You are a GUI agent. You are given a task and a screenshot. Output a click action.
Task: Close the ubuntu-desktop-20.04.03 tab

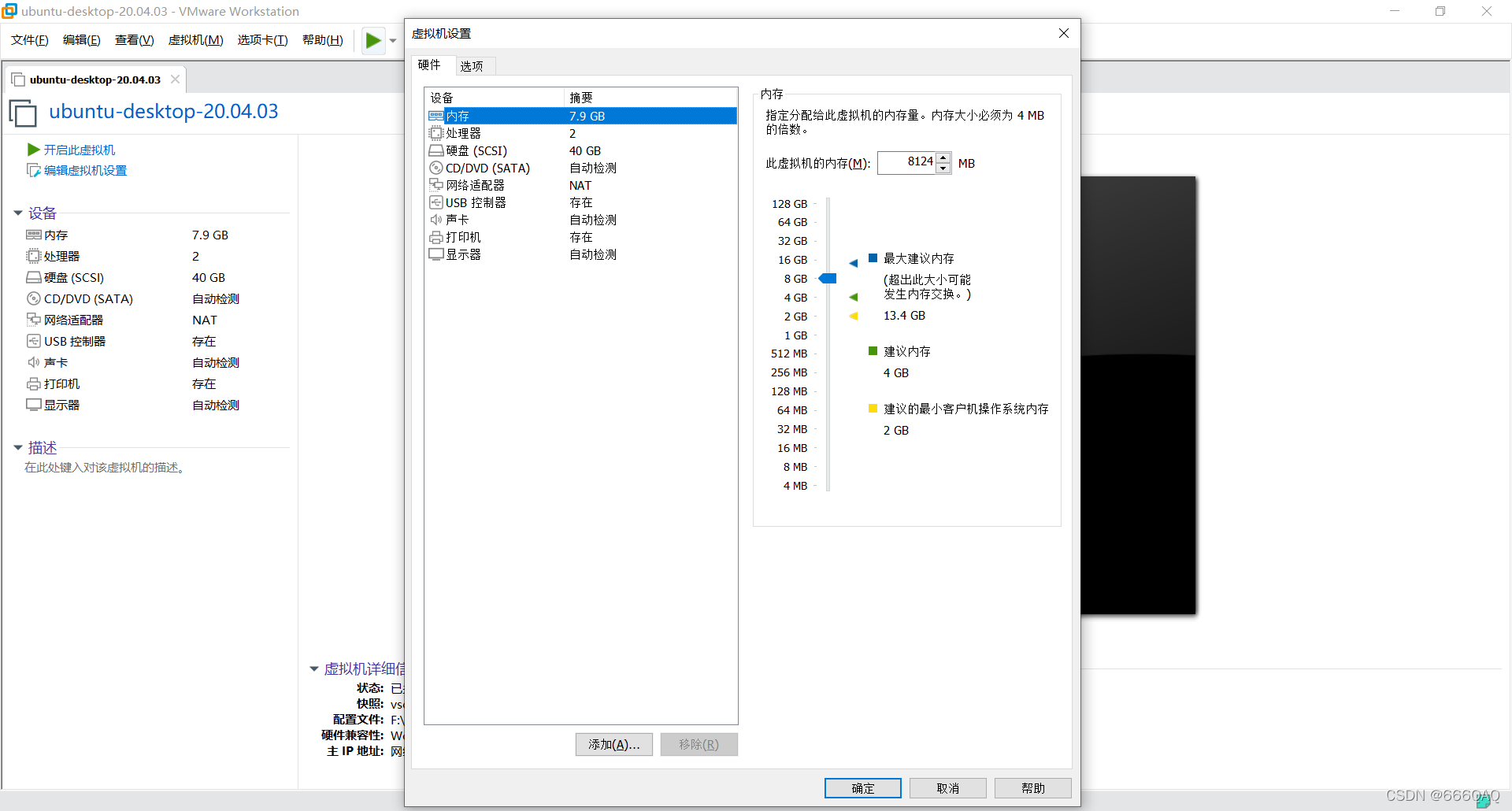click(176, 79)
